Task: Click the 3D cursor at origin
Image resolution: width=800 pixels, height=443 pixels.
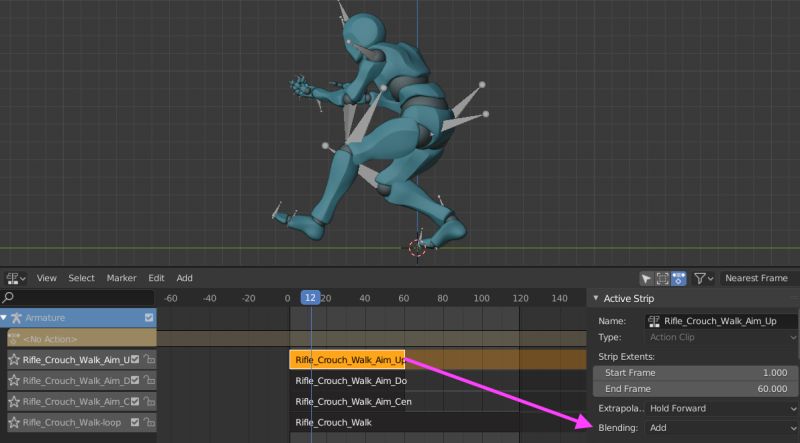Action: pos(417,248)
